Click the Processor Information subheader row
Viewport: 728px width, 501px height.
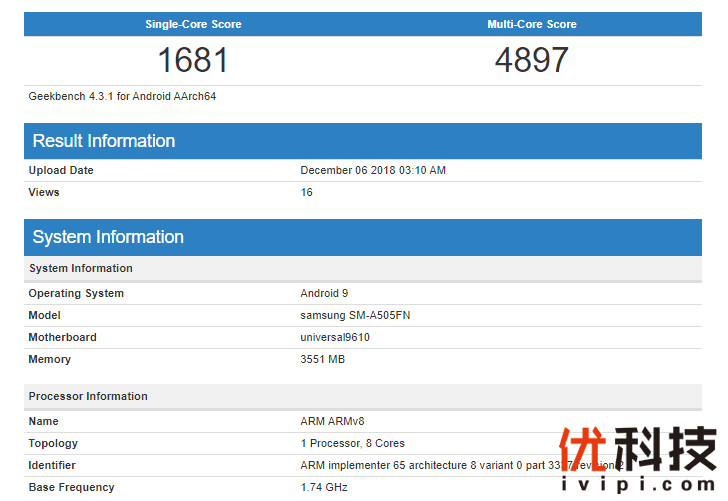tap(88, 396)
